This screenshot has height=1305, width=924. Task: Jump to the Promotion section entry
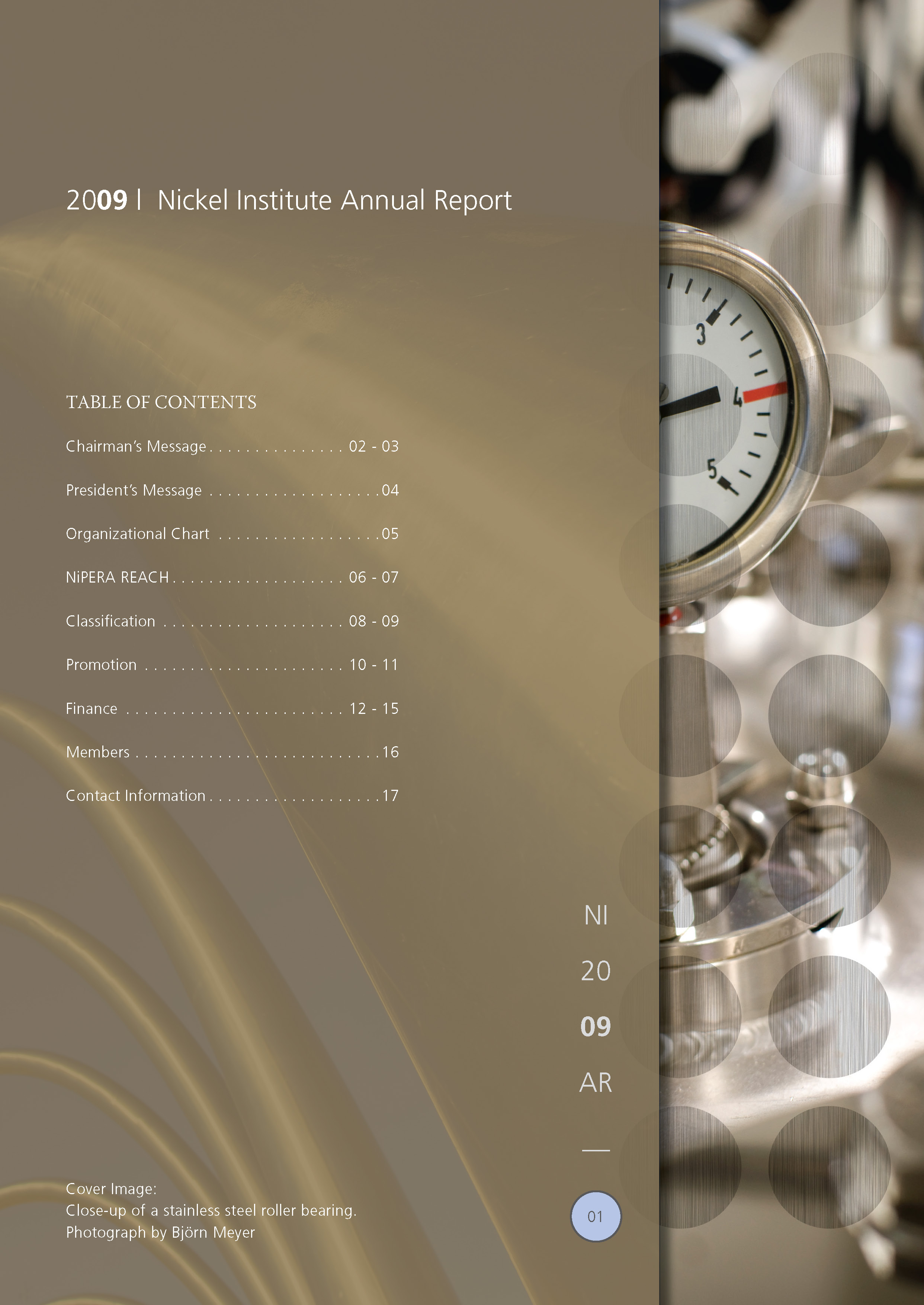tap(101, 665)
